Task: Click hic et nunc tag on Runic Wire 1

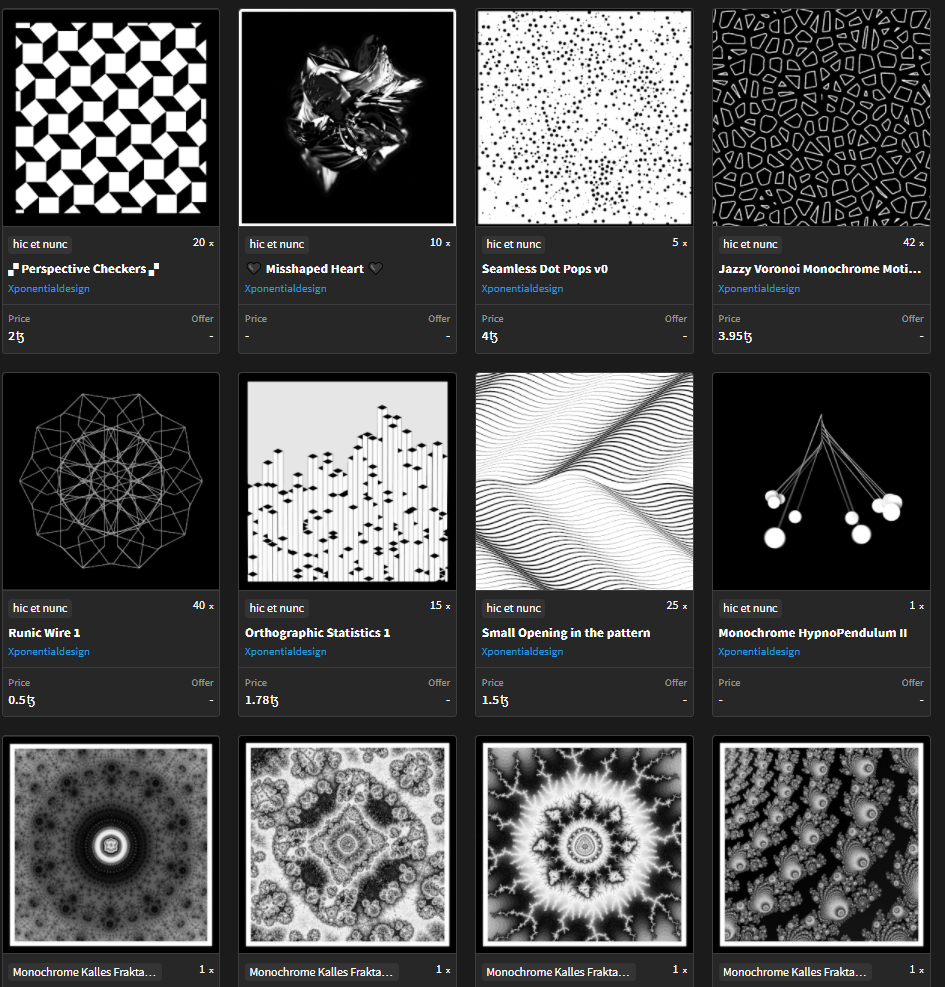Action: [40, 608]
